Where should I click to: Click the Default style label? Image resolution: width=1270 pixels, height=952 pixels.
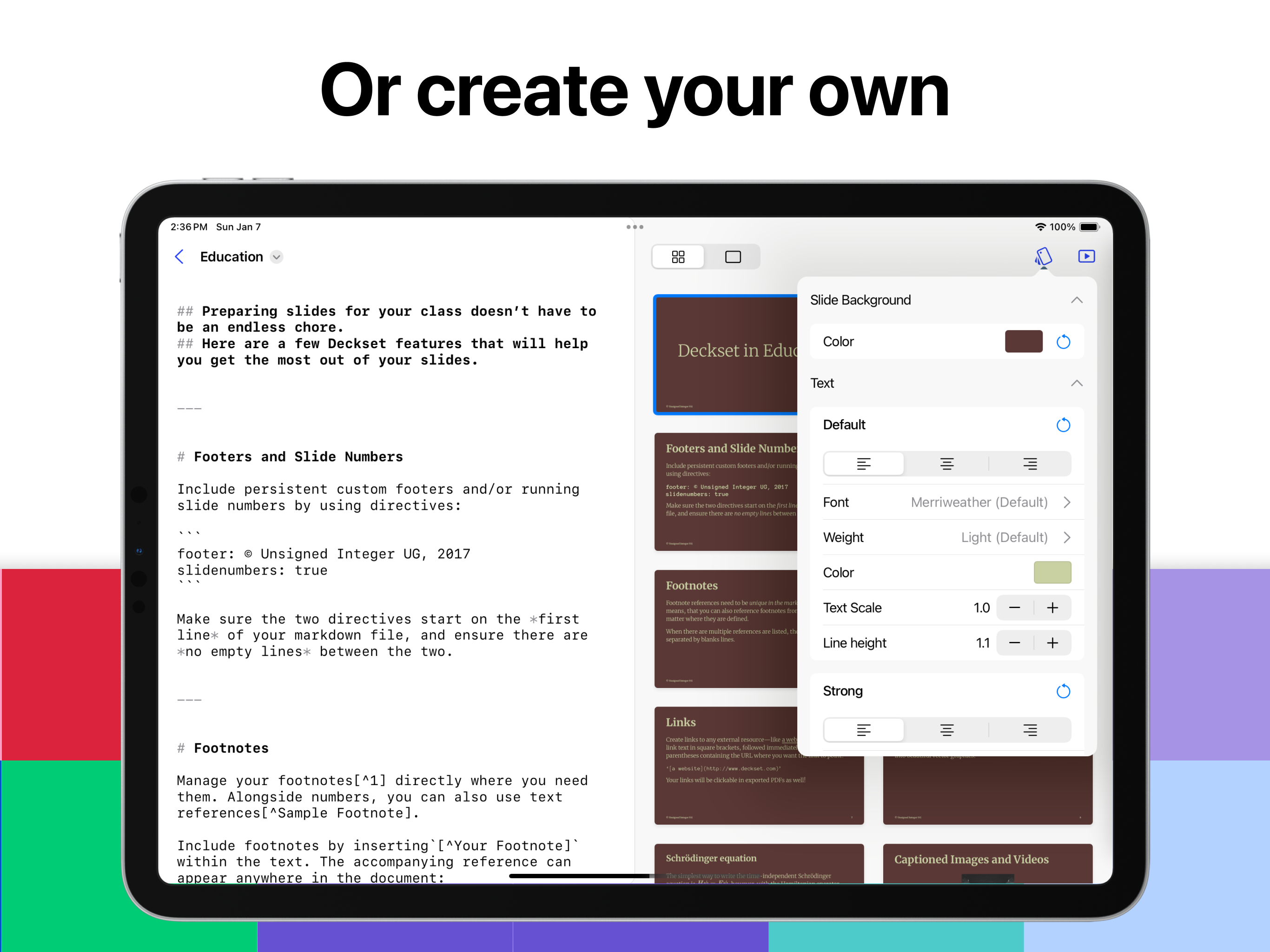[x=843, y=424]
